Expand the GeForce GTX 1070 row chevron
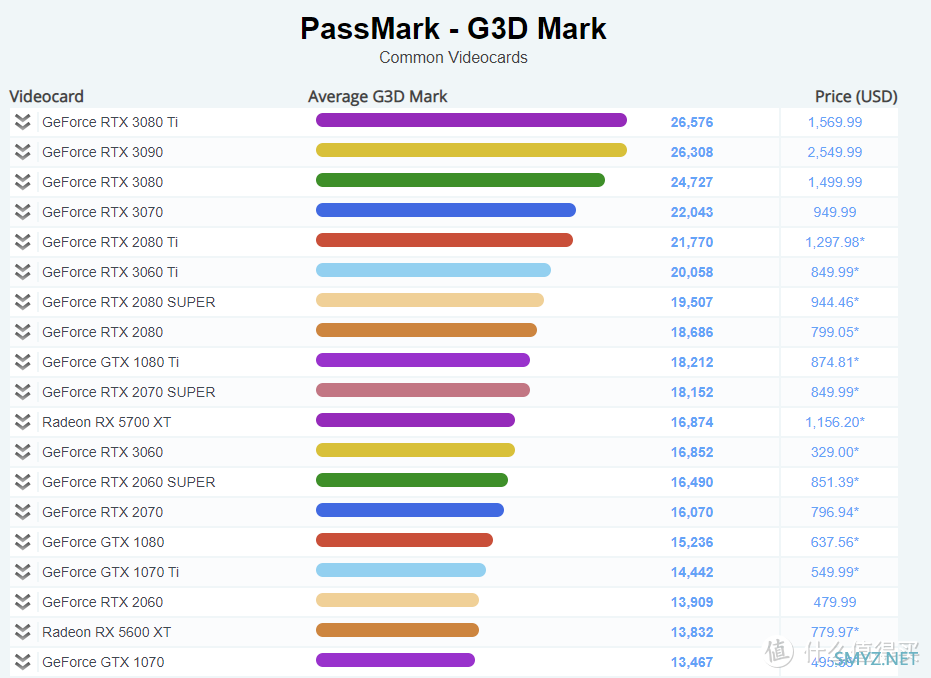 23,662
